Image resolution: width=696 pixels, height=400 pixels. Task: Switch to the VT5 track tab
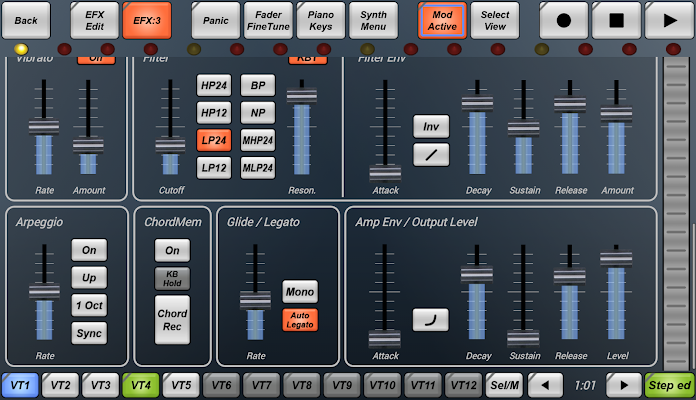point(181,385)
